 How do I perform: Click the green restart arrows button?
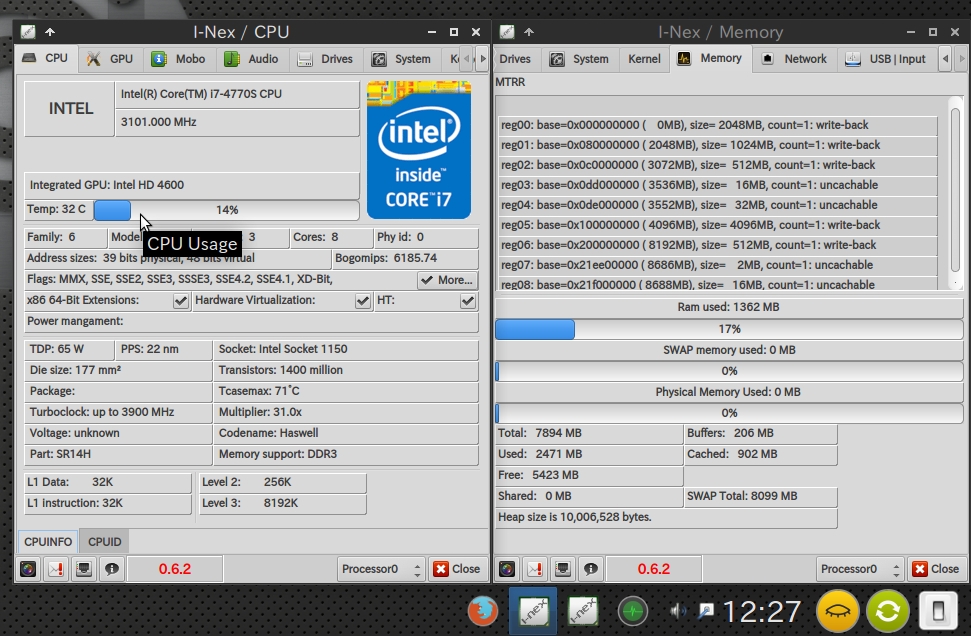point(888,612)
